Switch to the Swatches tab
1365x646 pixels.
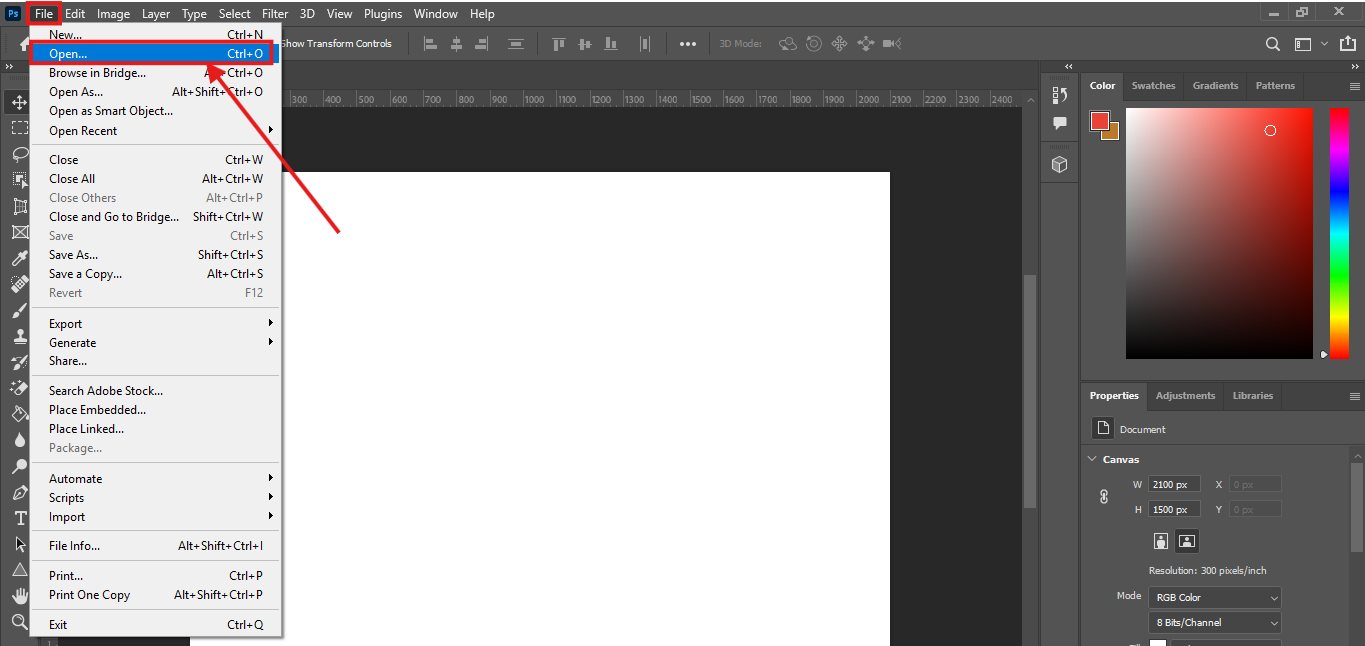[x=1153, y=86]
